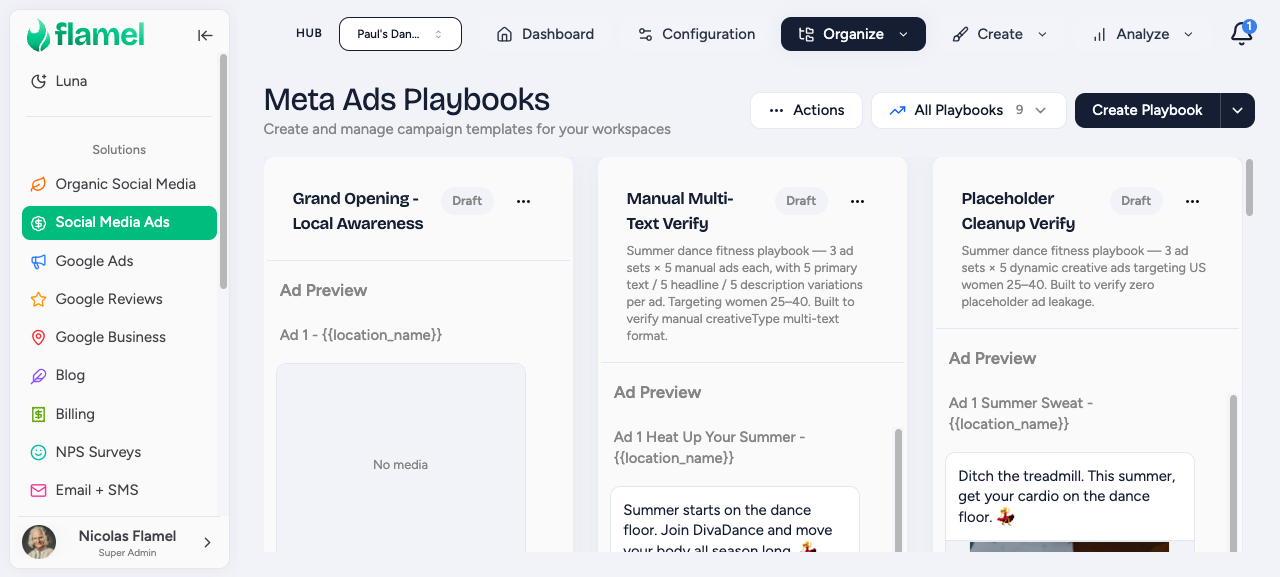
Task: Open the Analyze menu
Action: (x=1142, y=34)
